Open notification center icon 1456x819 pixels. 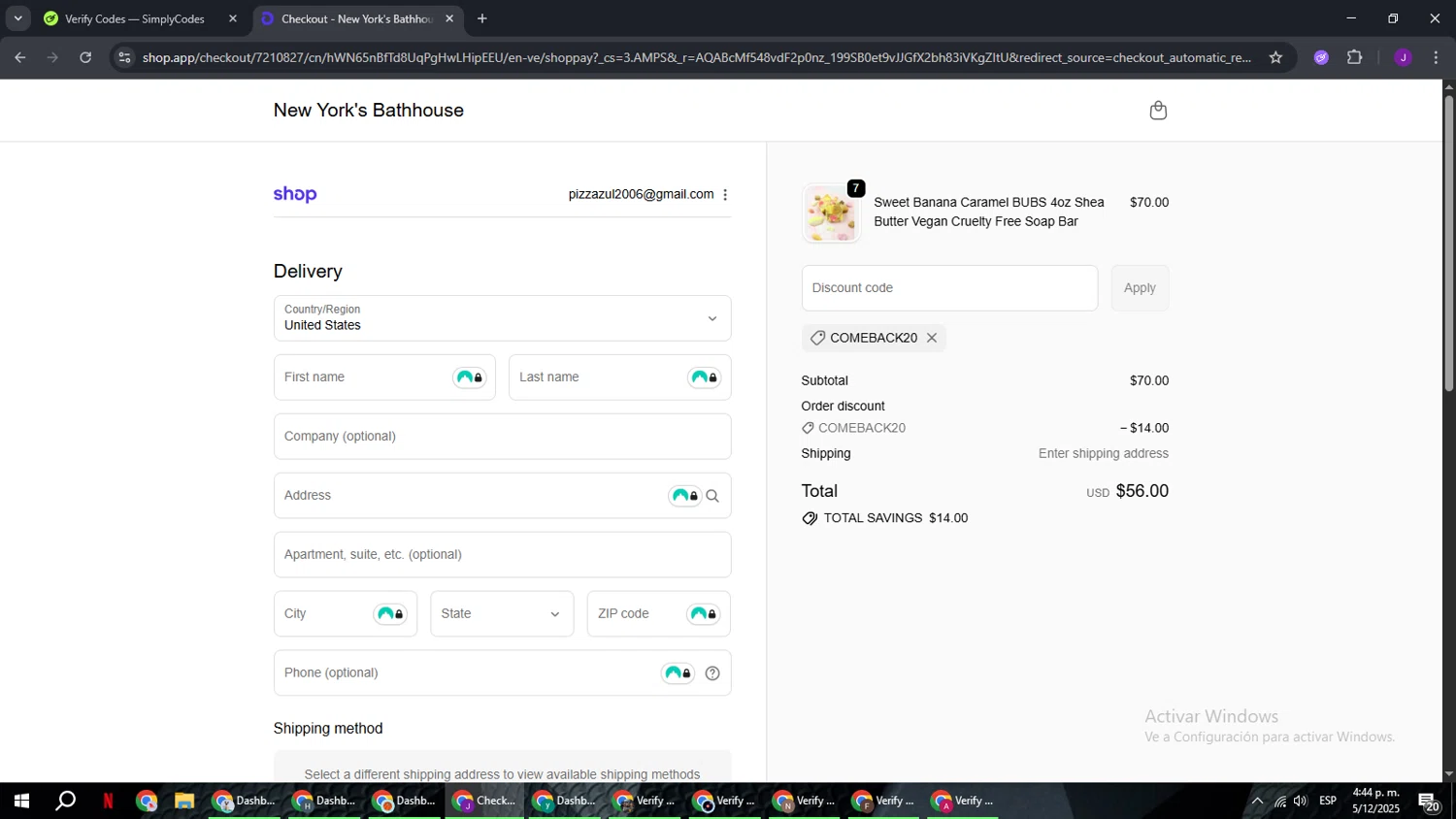tap(1430, 802)
